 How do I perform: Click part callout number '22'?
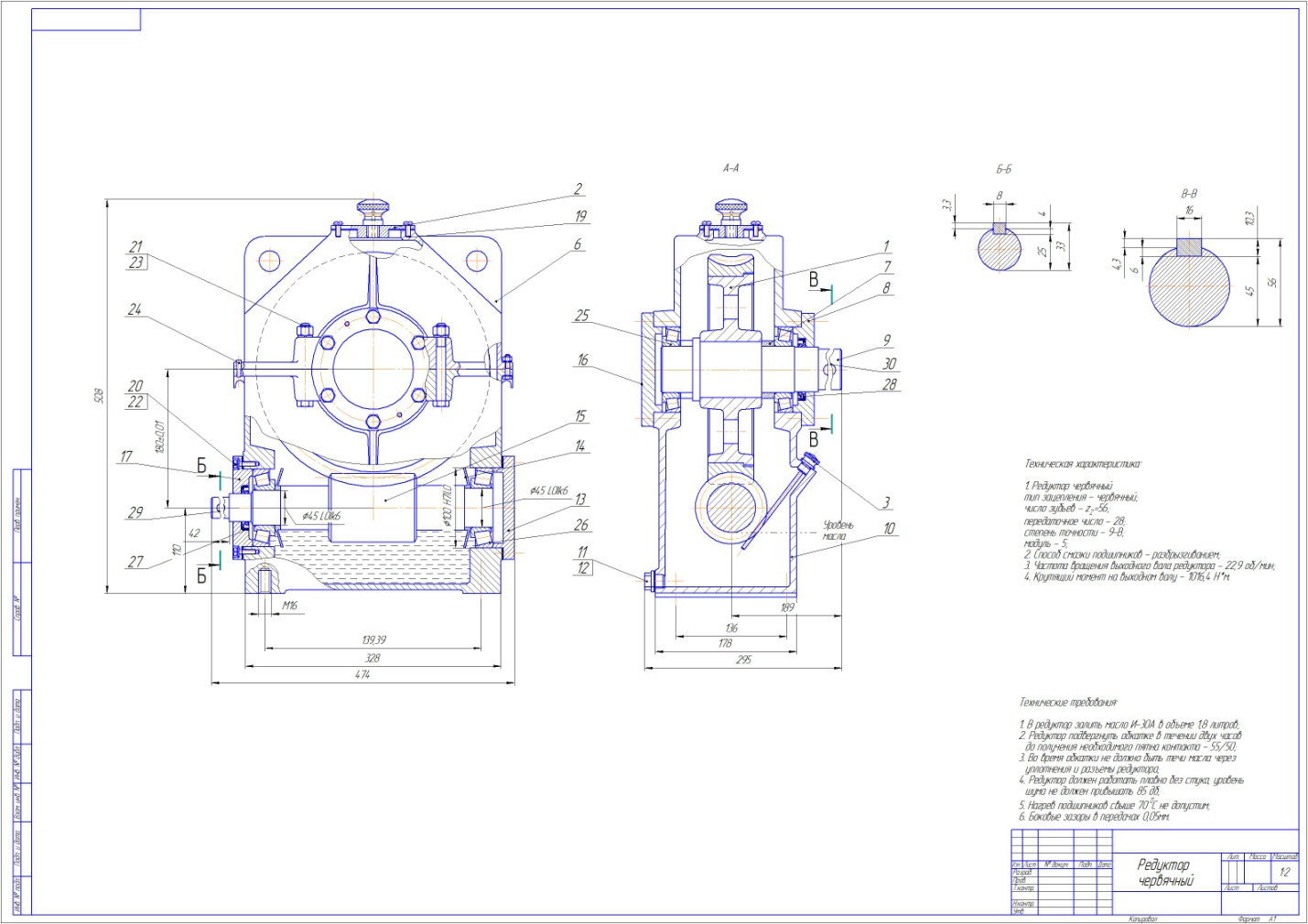[x=135, y=402]
